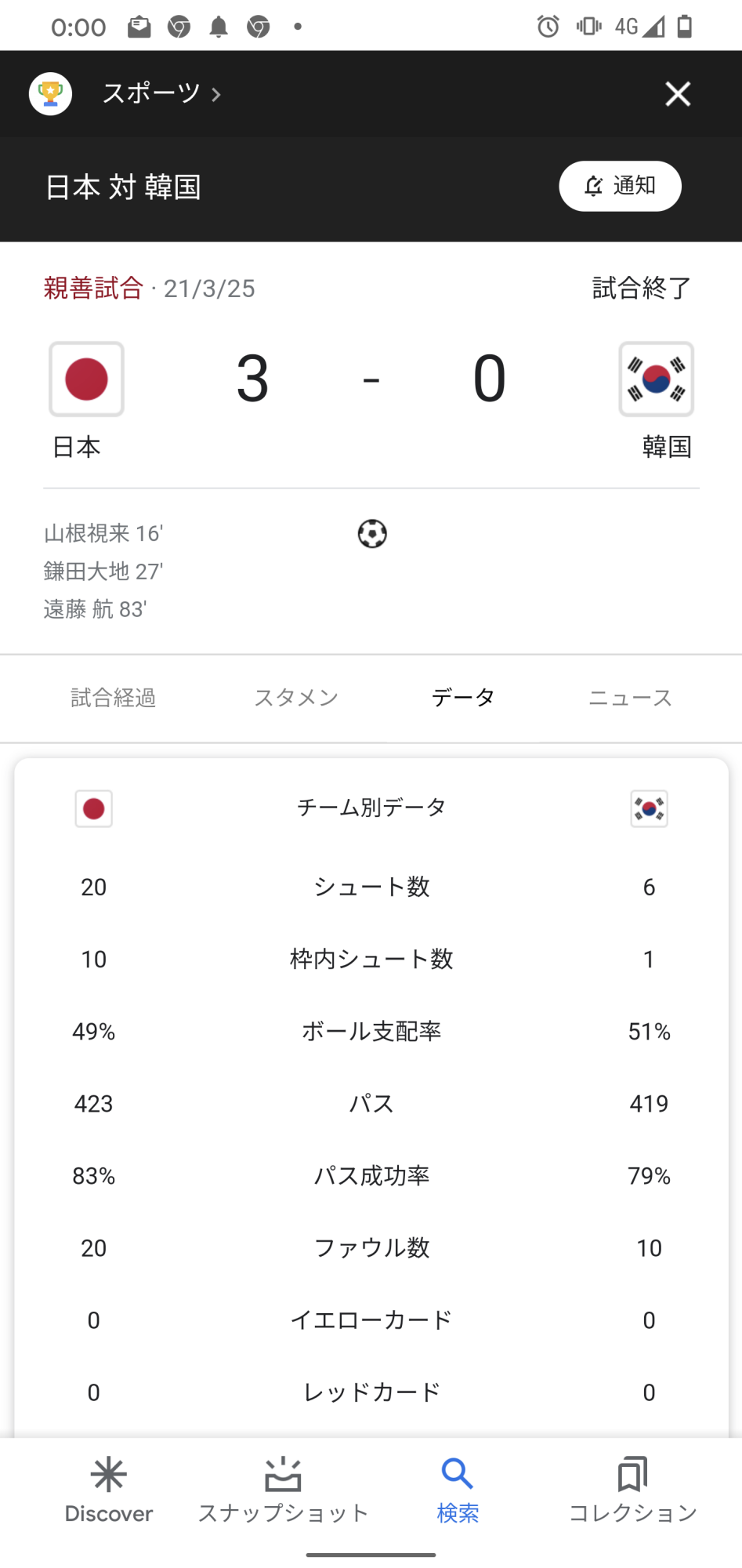Tap the 日本 team name
Image resolution: width=742 pixels, height=1568 pixels.
(77, 447)
